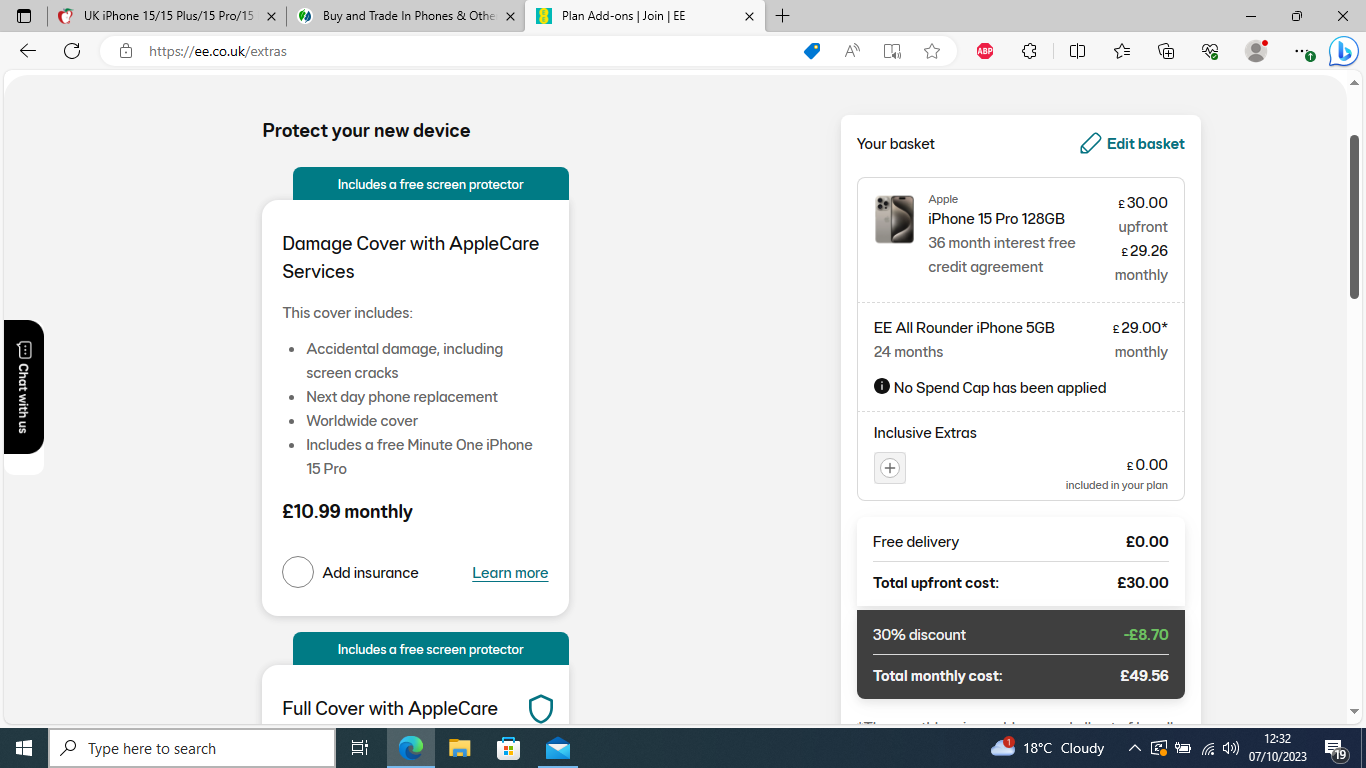The height and width of the screenshot is (768, 1366).
Task: Click the Worldwide cover bullet
Action: (x=362, y=421)
